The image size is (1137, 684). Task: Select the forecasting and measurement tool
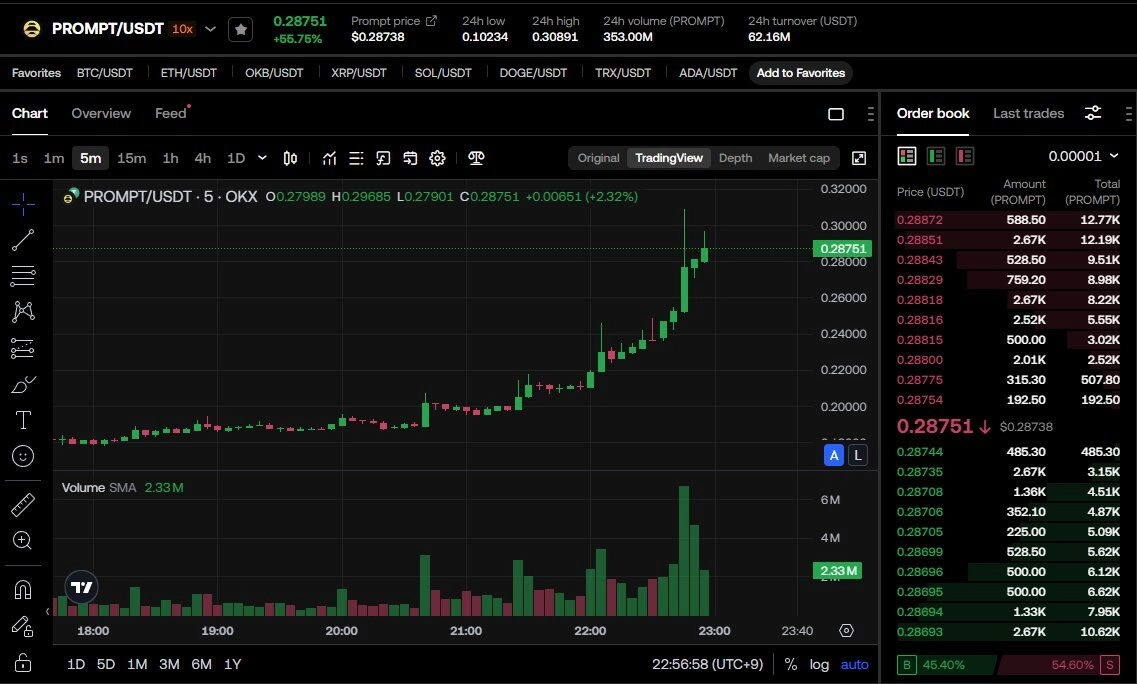click(x=23, y=348)
